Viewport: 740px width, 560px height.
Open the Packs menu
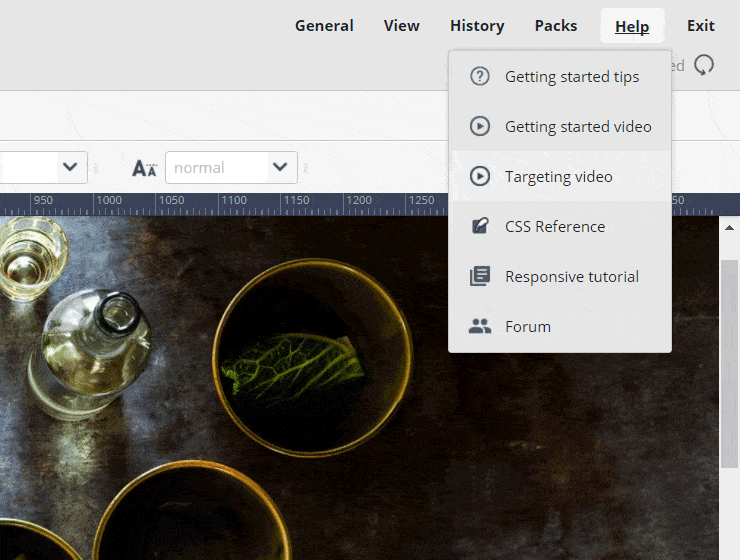click(556, 26)
